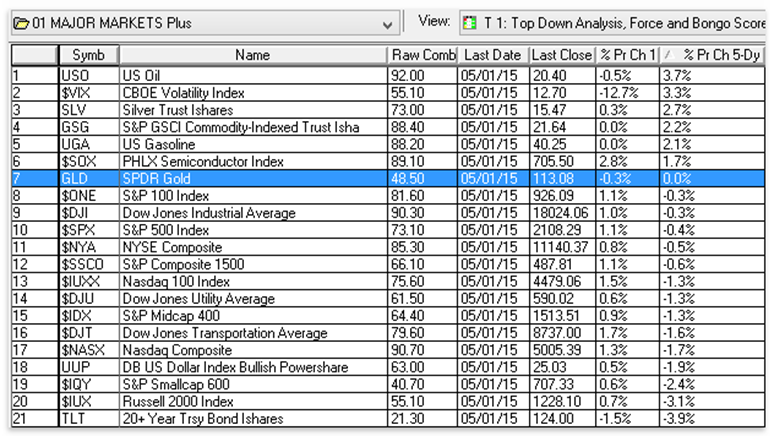Screen dimensions: 774x436
Task: Select S&P 500 Index name
Action: click(253, 230)
